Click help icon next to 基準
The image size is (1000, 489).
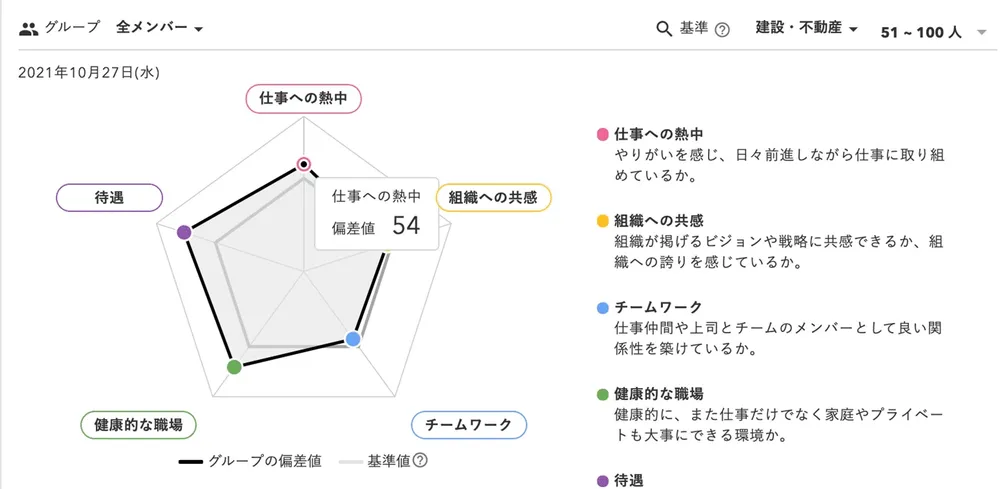coord(722,30)
